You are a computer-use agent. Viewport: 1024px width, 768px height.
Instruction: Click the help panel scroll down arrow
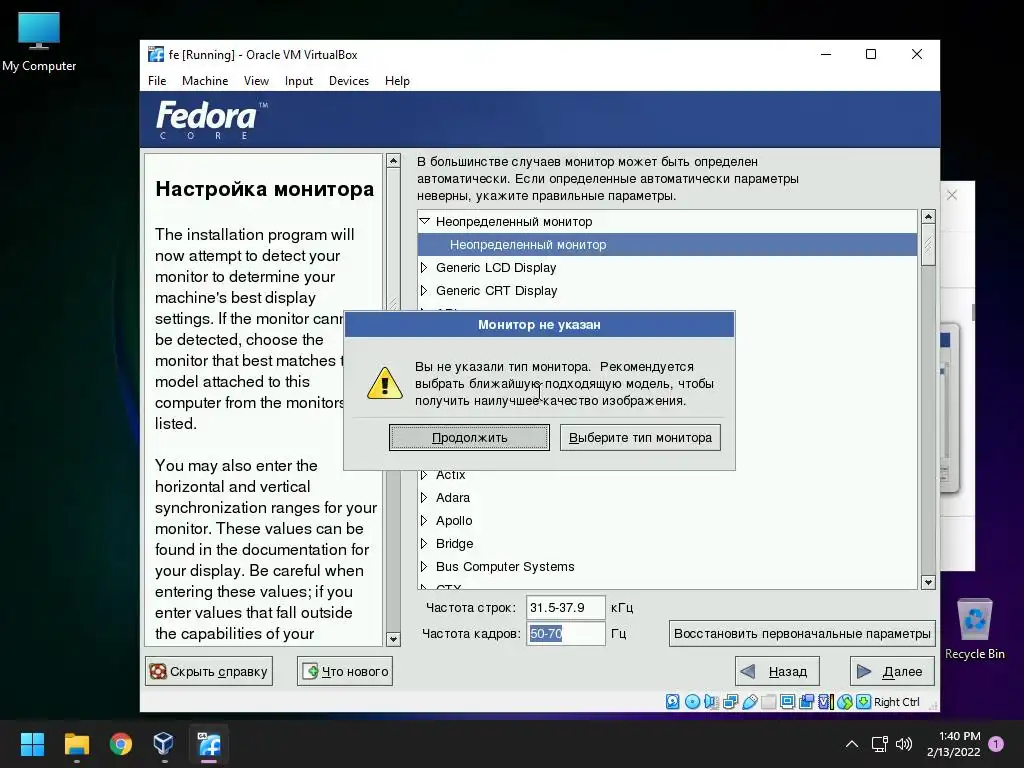[393, 639]
